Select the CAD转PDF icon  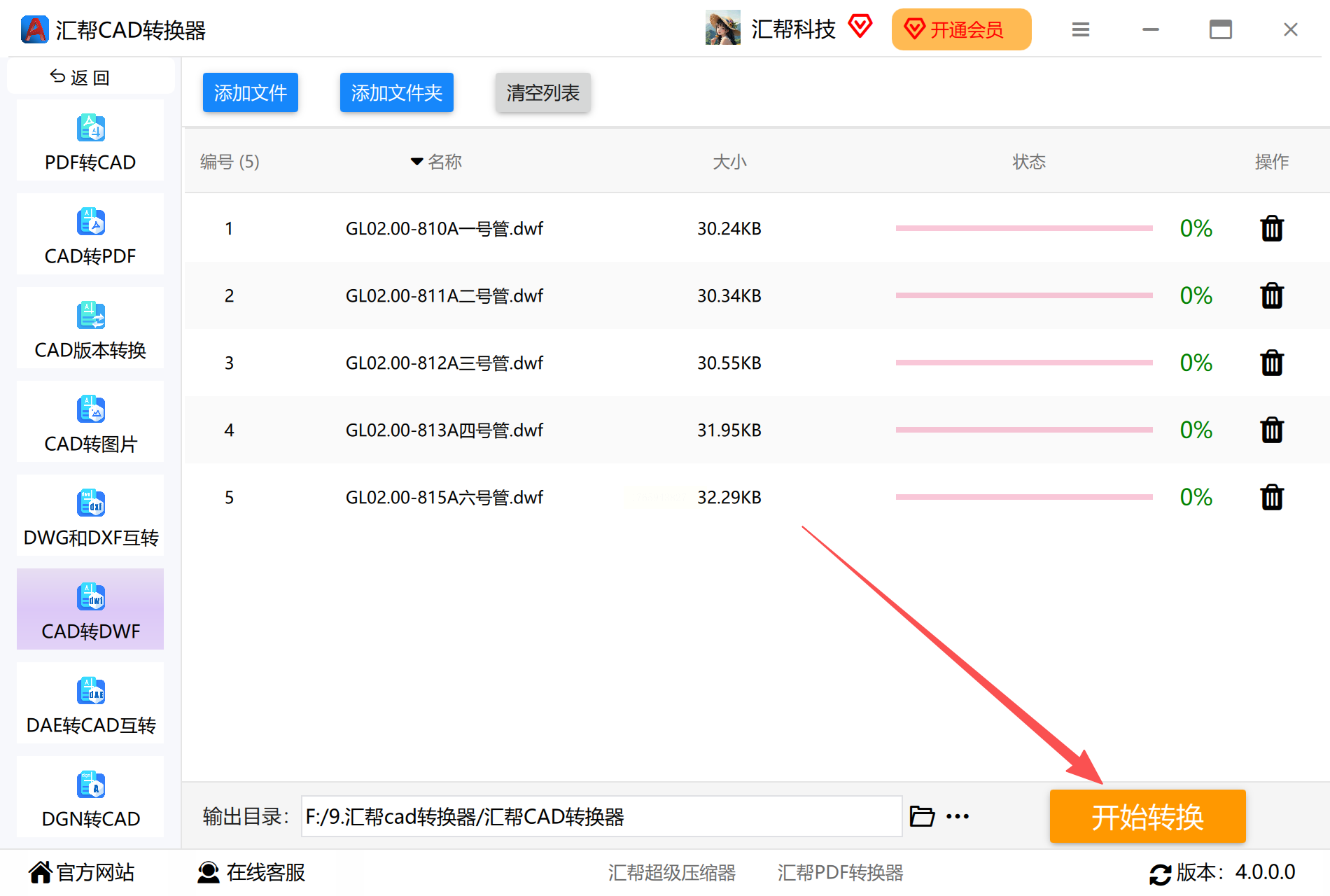pyautogui.click(x=91, y=222)
